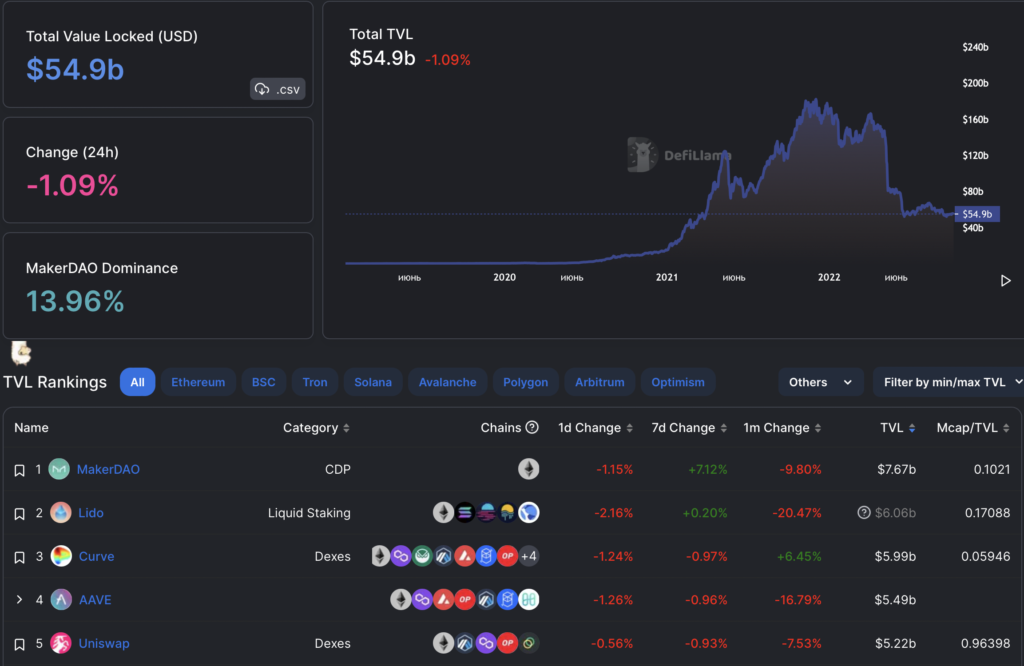Sort table by 1d Change
This screenshot has width=1024, height=666.
click(x=595, y=428)
